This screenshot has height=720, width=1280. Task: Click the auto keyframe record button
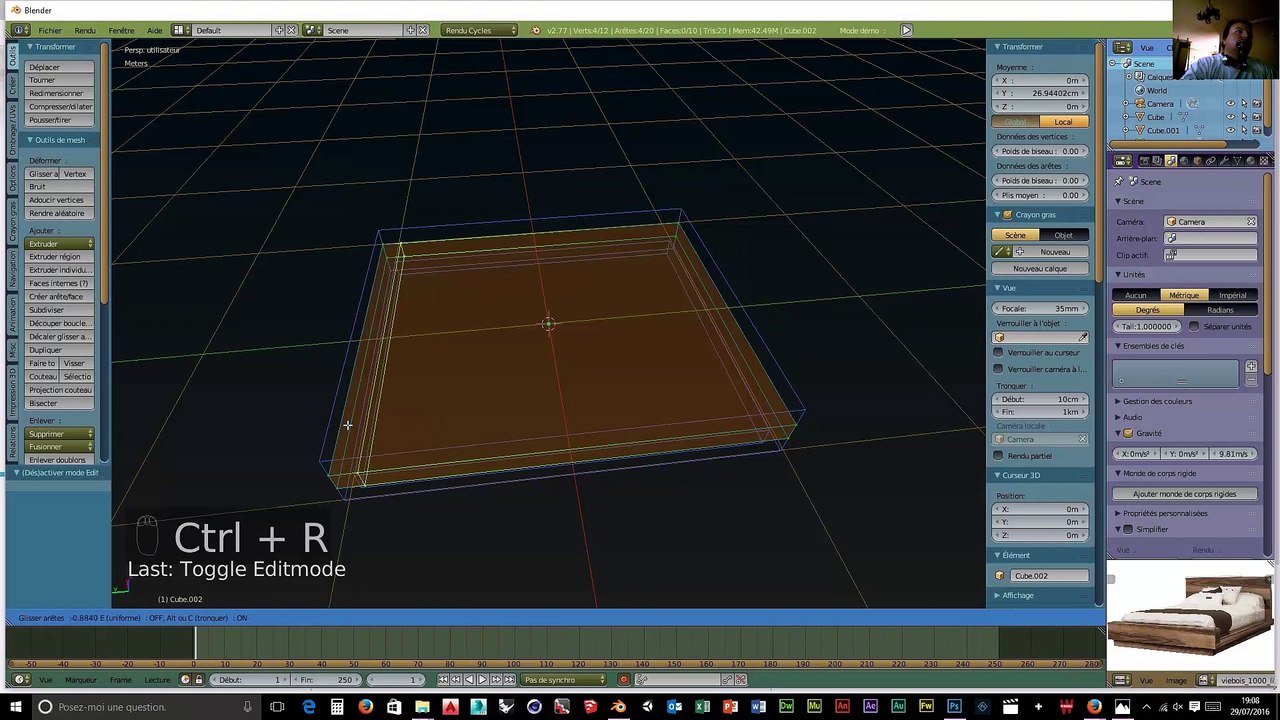(624, 680)
